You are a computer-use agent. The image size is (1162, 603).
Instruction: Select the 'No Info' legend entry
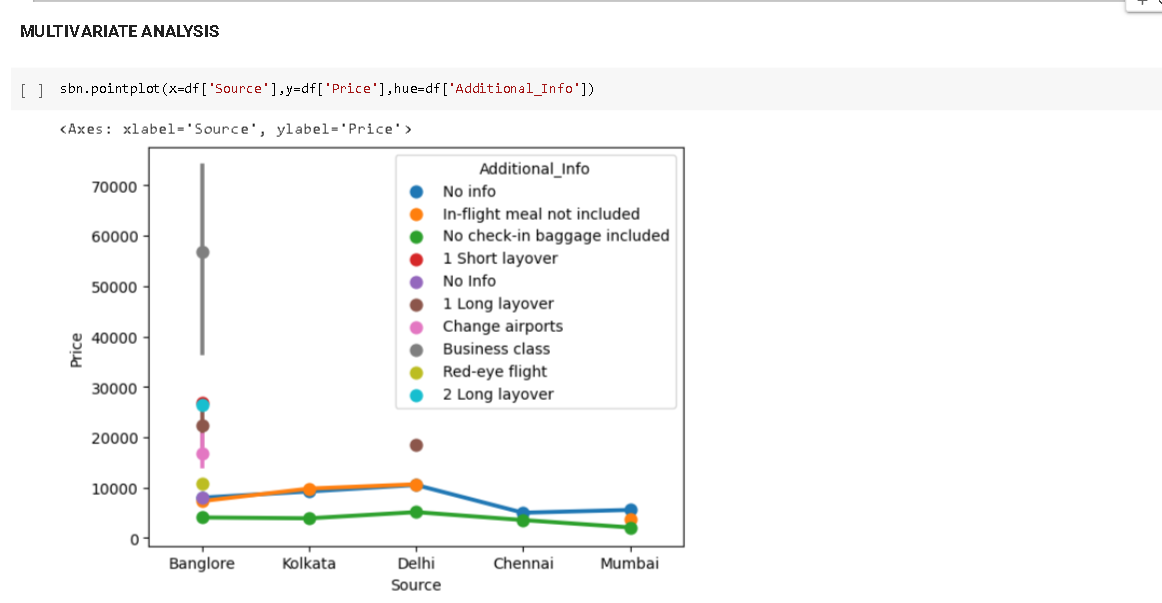(470, 281)
